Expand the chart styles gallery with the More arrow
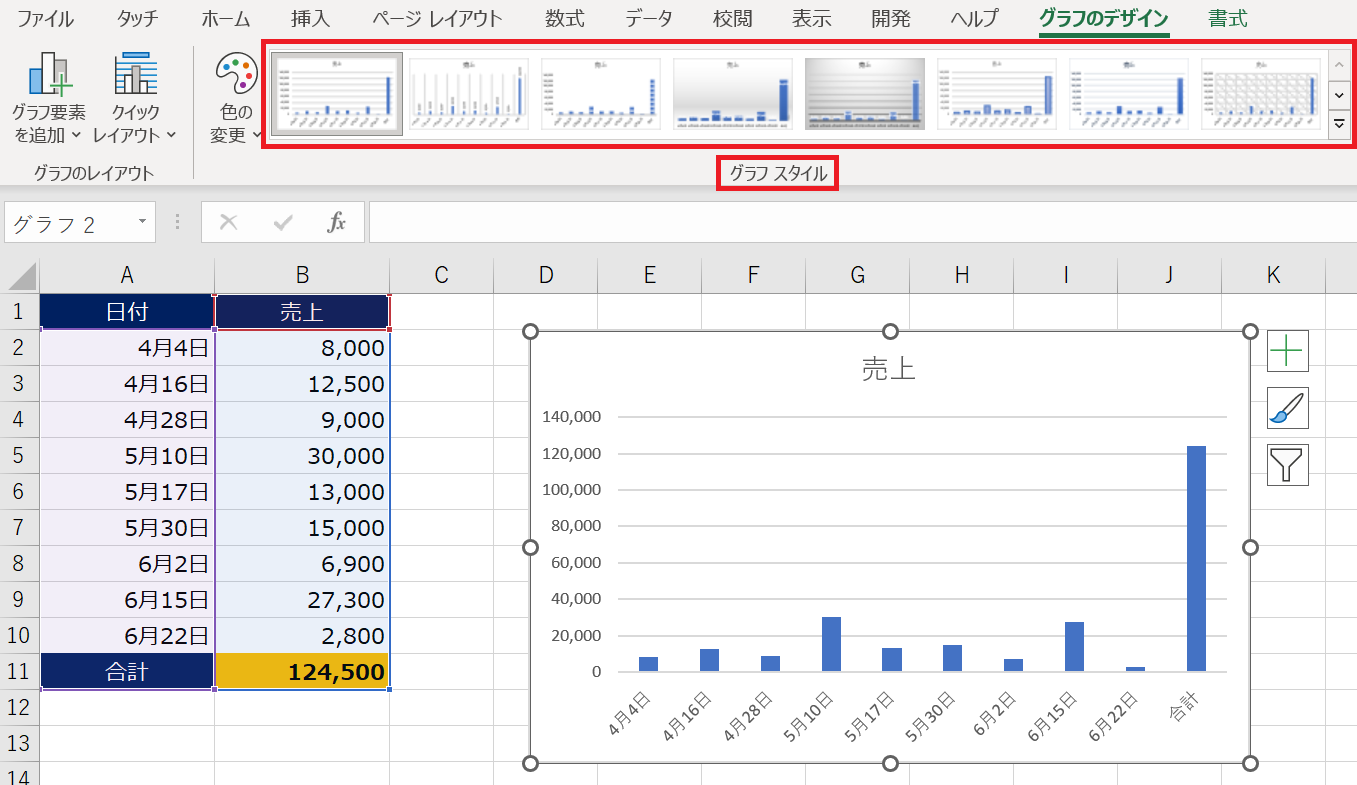The width and height of the screenshot is (1357, 785). [x=1339, y=124]
